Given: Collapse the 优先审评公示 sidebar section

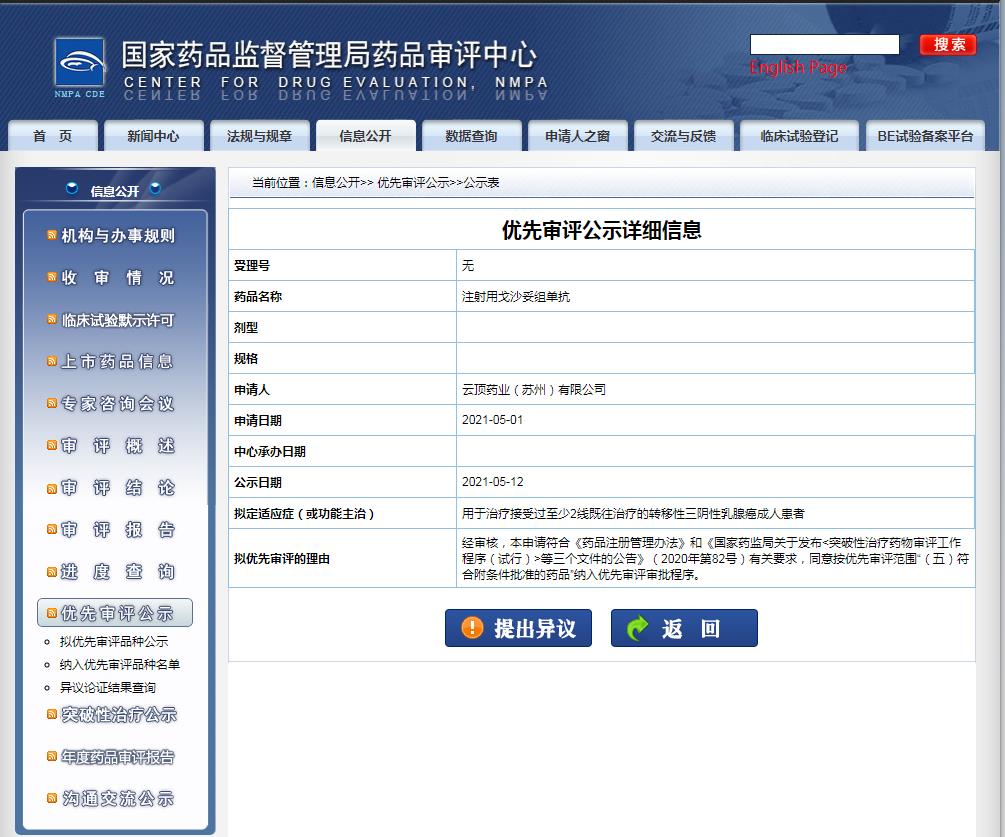Looking at the screenshot, I should (116, 613).
